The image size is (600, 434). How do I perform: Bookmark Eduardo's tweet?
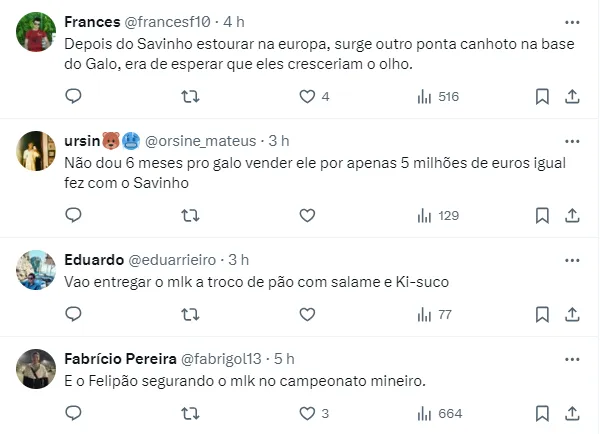[542, 314]
